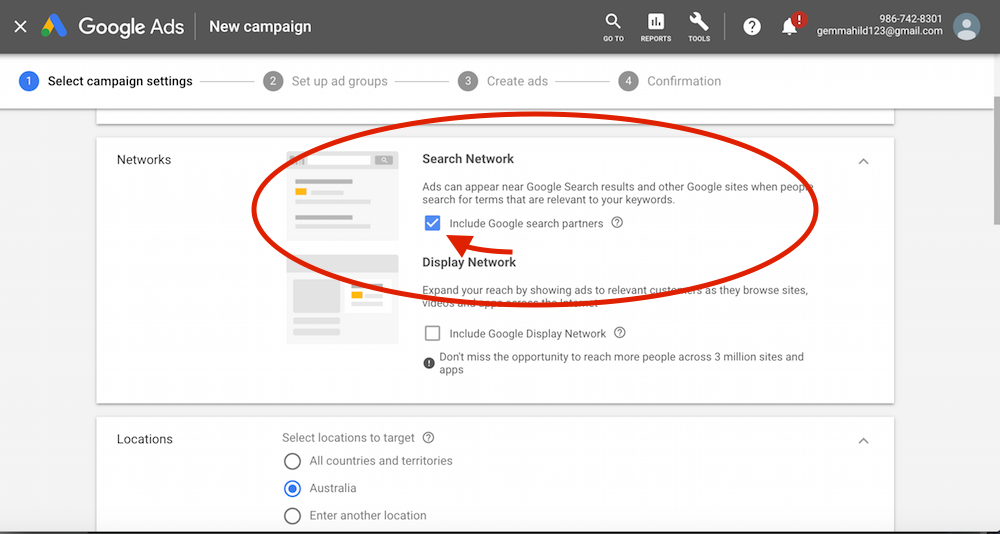The height and width of the screenshot is (534, 1000).
Task: Click the Search Network heading
Action: [x=468, y=159]
